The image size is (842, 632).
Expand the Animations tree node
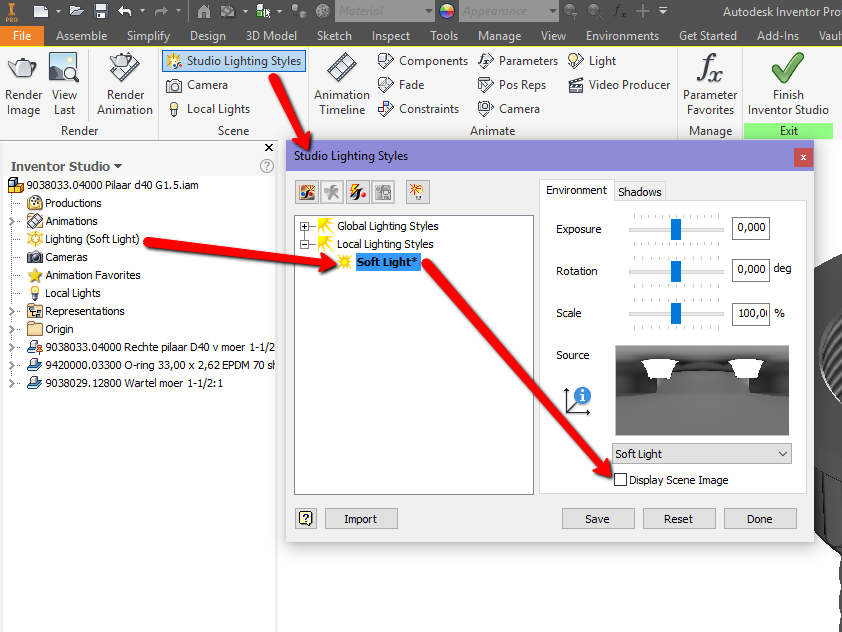(x=12, y=221)
